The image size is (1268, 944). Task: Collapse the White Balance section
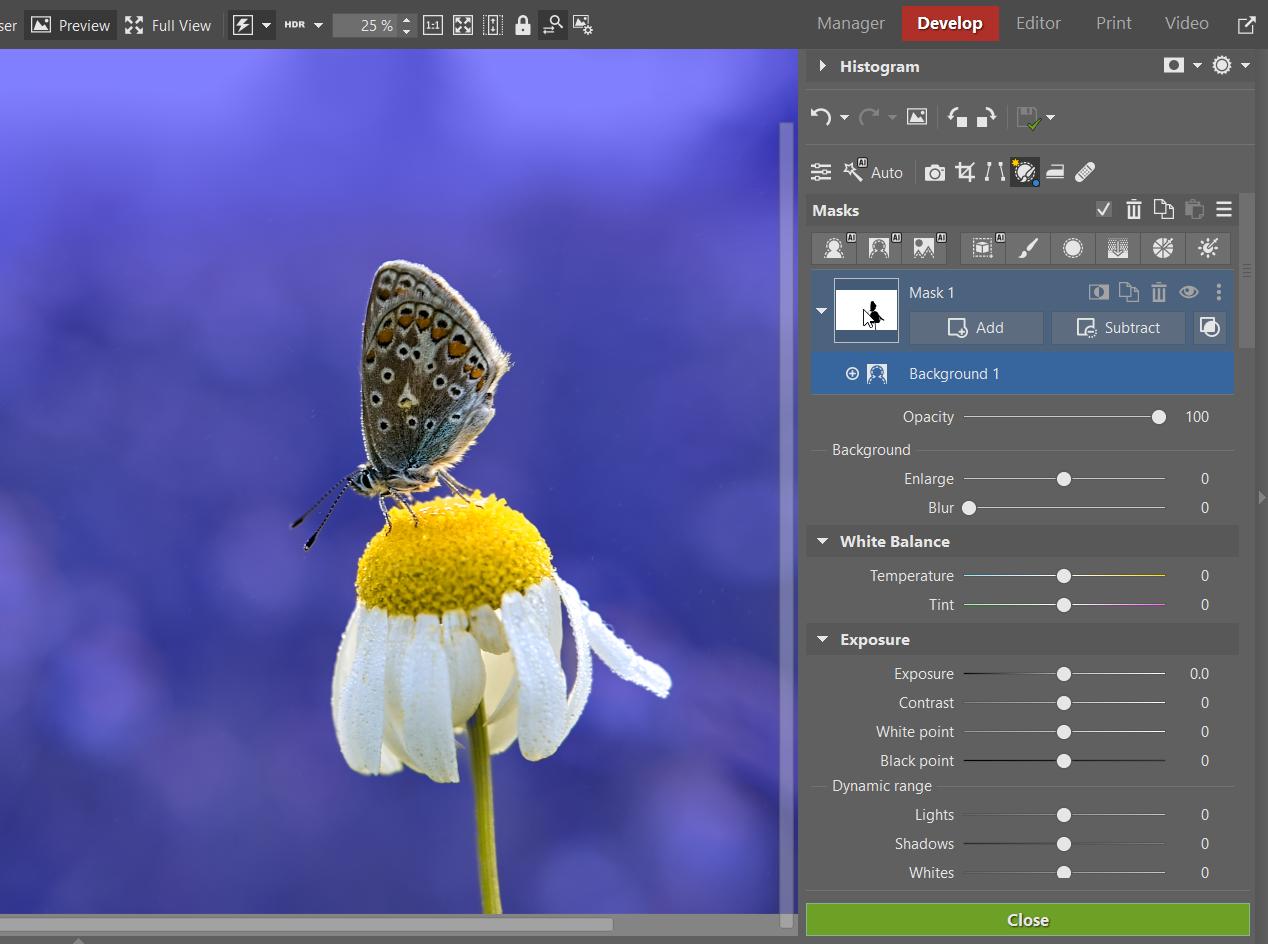tap(822, 541)
